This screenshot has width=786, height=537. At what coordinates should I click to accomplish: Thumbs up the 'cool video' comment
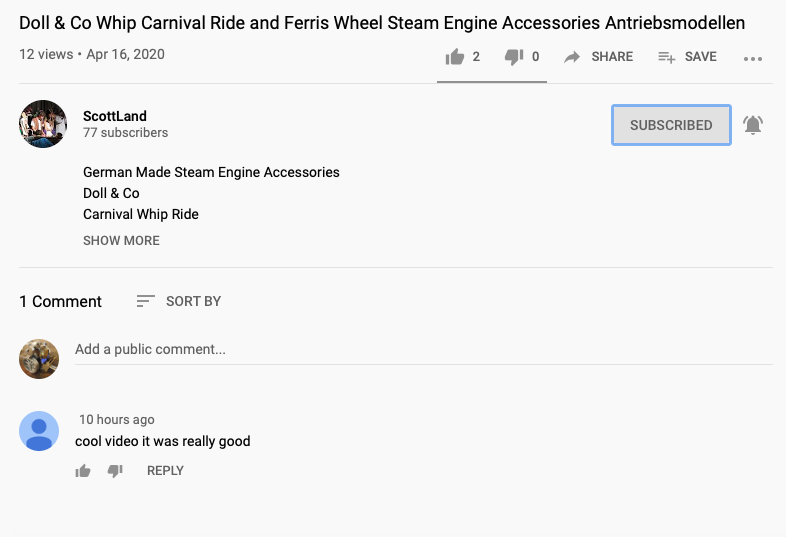tap(83, 471)
